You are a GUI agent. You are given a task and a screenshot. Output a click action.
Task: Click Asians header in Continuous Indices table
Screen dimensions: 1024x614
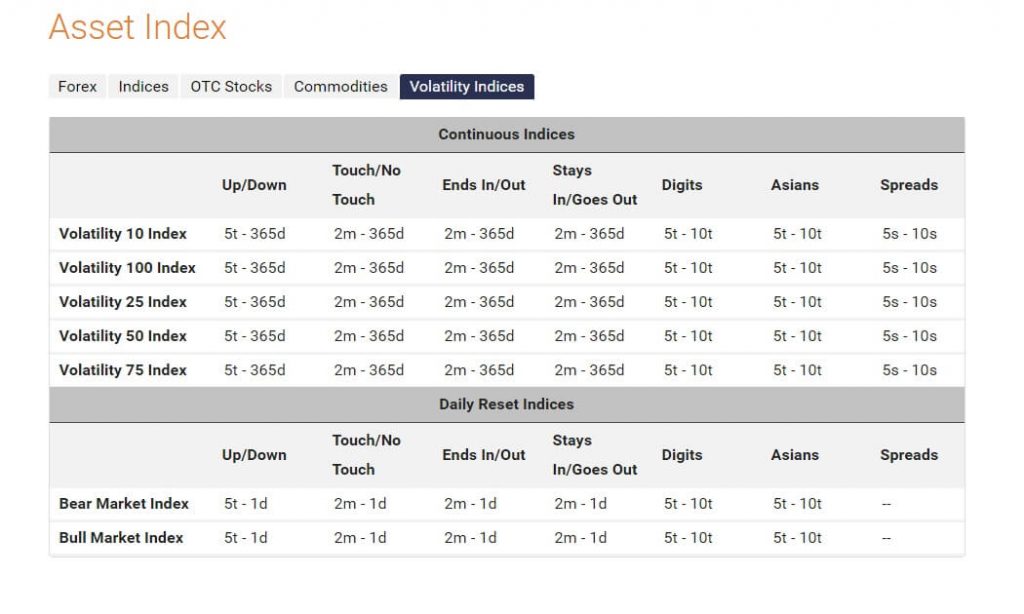click(x=795, y=186)
